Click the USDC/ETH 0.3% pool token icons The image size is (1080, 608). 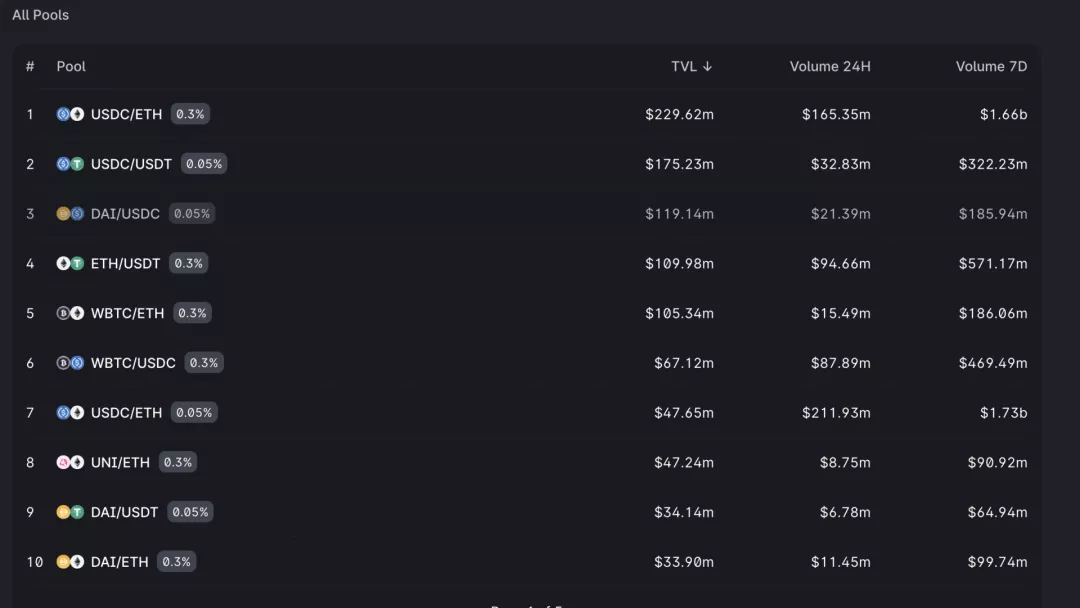click(70, 114)
